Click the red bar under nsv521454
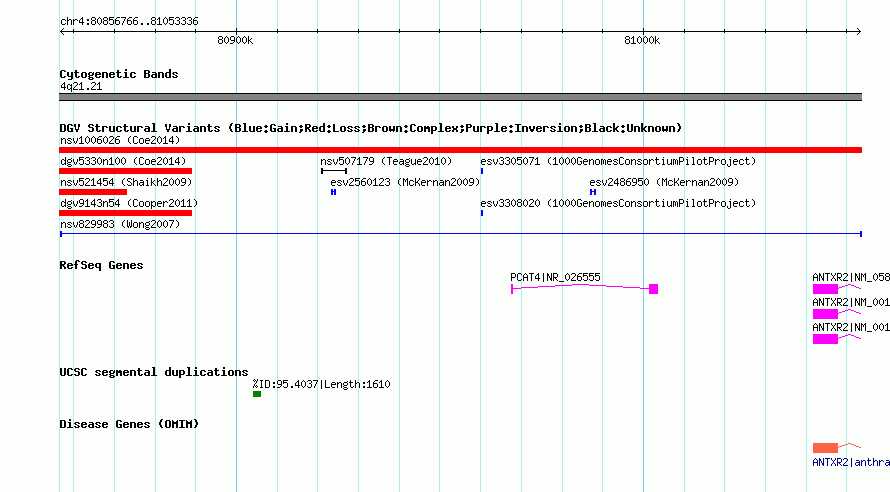The height and width of the screenshot is (492, 890). (x=93, y=192)
